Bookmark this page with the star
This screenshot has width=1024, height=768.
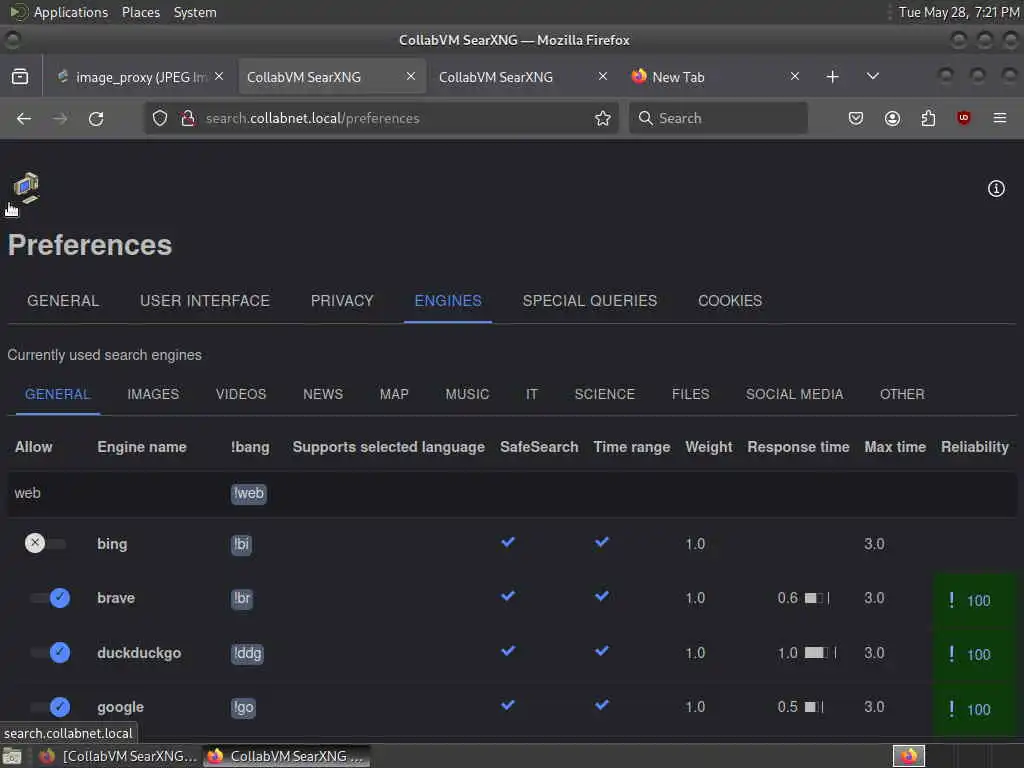coord(602,118)
